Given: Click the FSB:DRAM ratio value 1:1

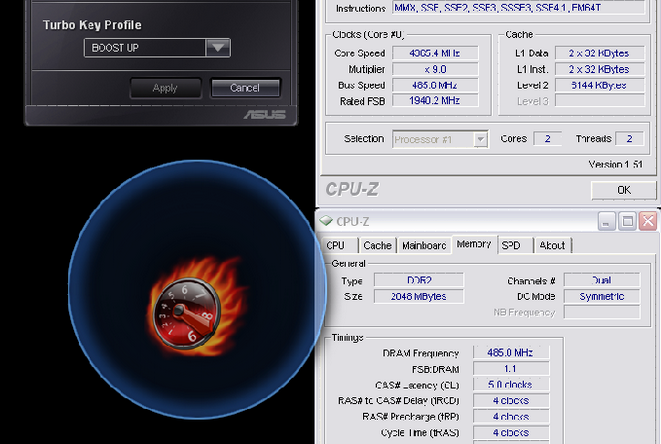Looking at the screenshot, I should [511, 369].
